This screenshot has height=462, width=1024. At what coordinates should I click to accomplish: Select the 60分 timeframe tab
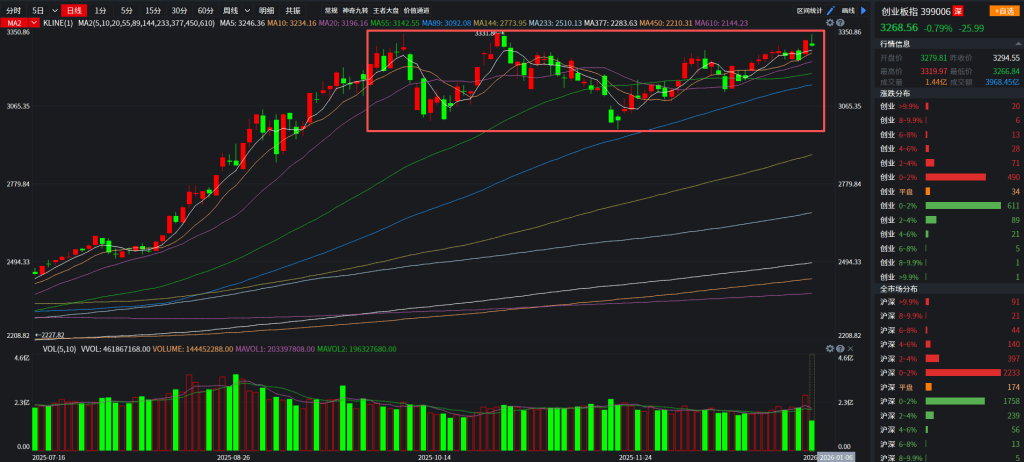click(205, 10)
